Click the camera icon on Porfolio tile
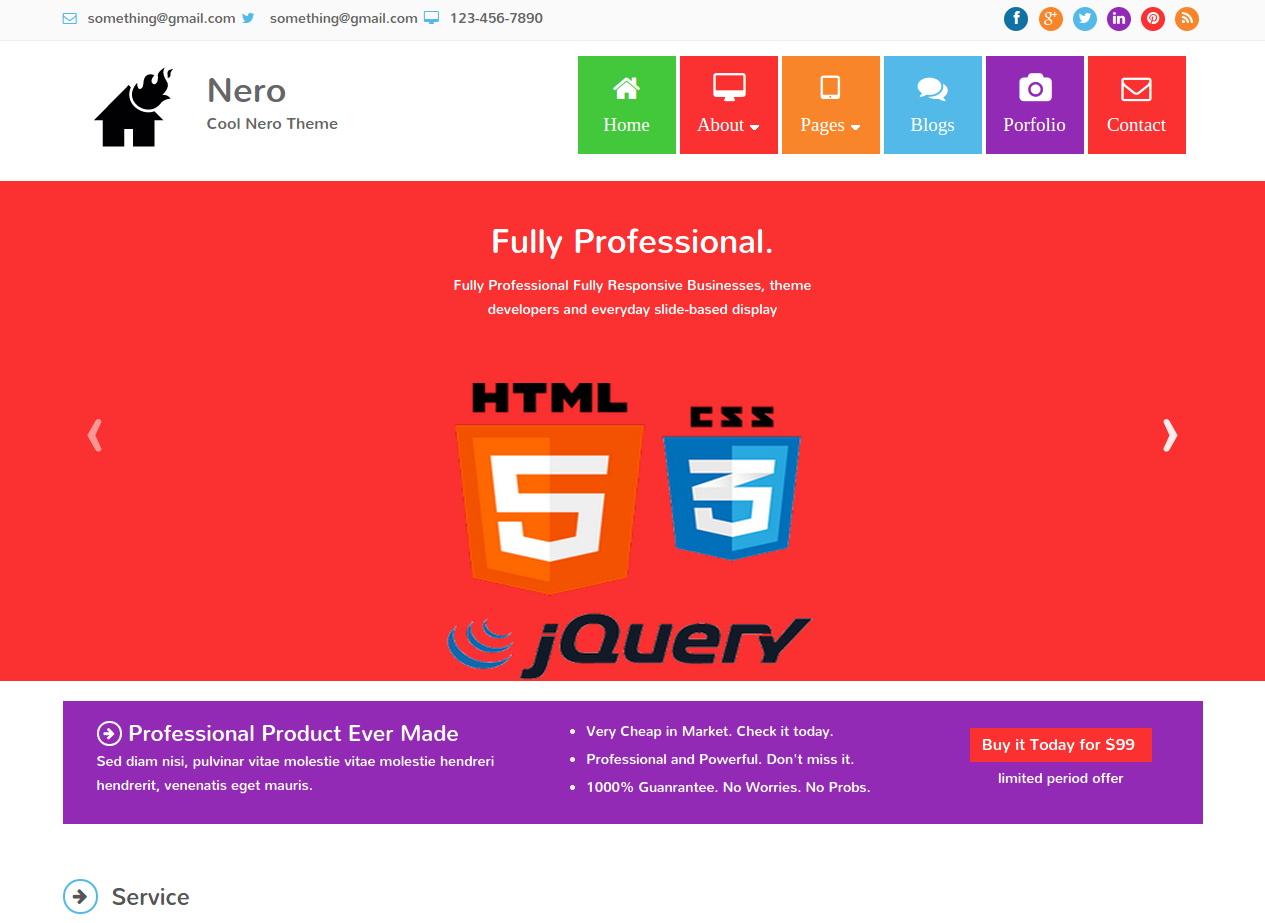 point(1035,88)
